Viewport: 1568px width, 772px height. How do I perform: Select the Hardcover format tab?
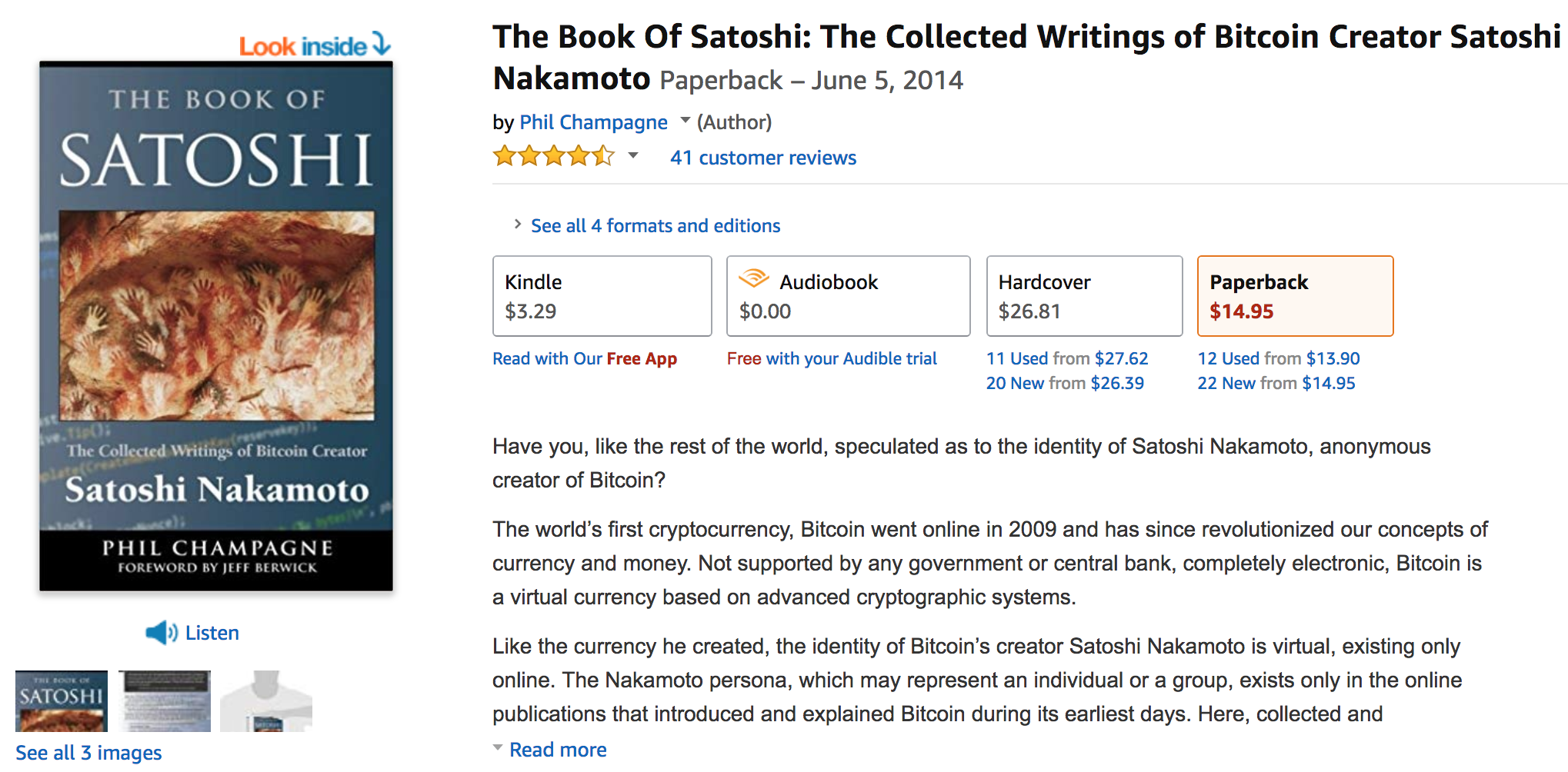pos(1085,296)
